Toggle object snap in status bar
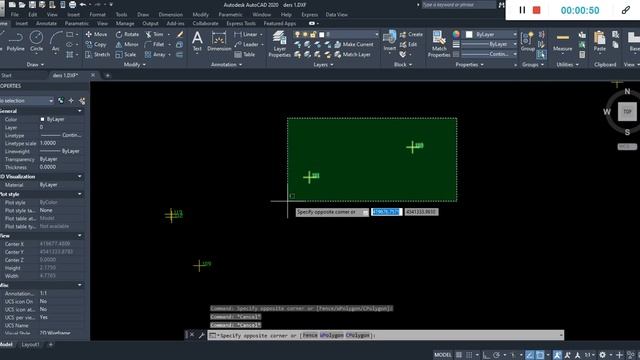The width and height of the screenshot is (640, 360). coord(540,355)
